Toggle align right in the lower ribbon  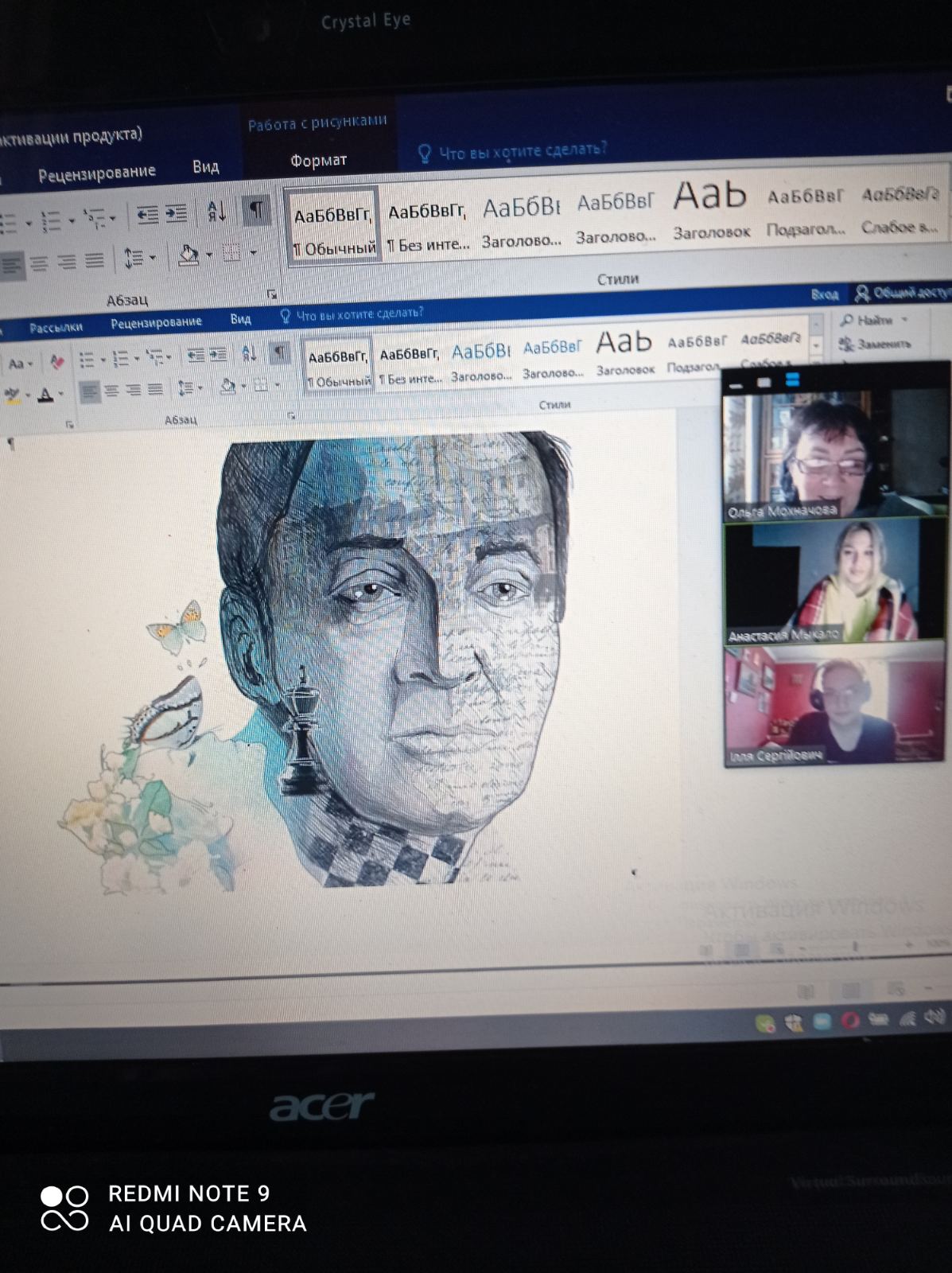[134, 391]
